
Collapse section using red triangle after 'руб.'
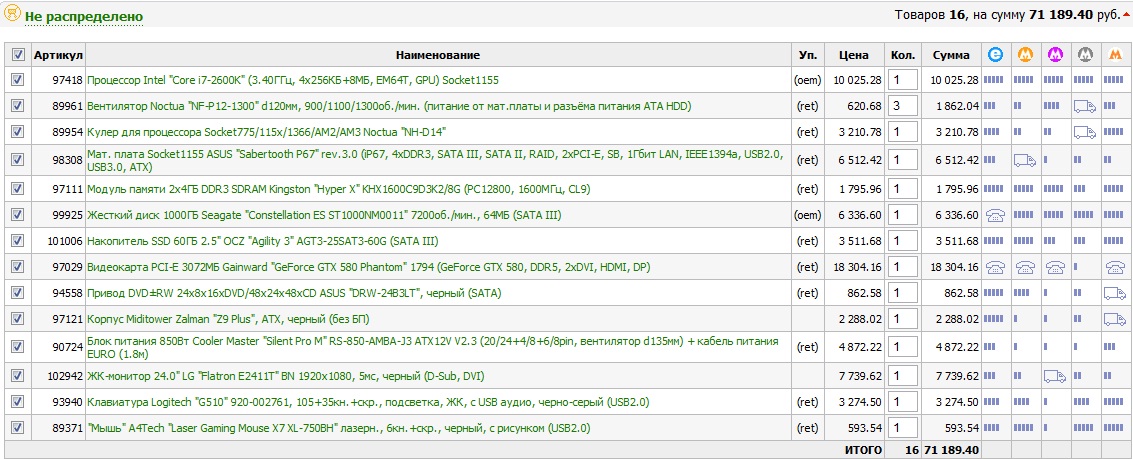click(x=1126, y=15)
